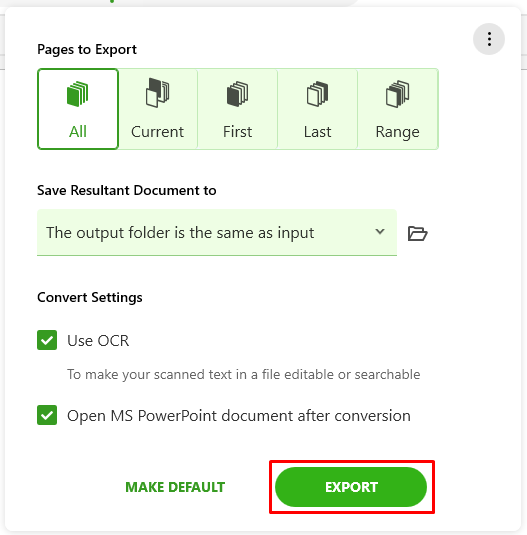Choose the page Range stack icon
Viewport: 527px width, 535px height.
click(x=397, y=94)
